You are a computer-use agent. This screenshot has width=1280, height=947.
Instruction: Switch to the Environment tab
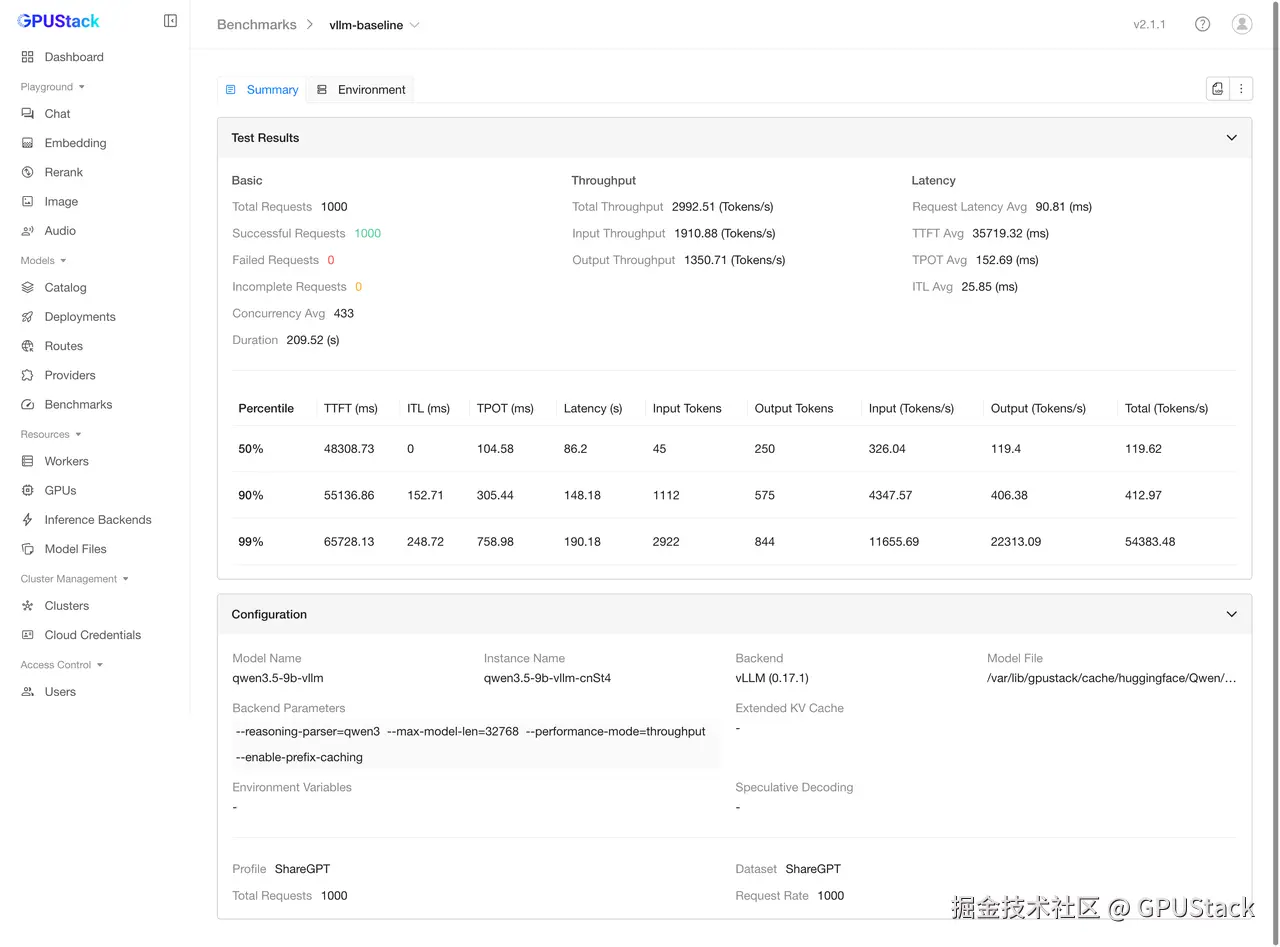pyautogui.click(x=361, y=89)
